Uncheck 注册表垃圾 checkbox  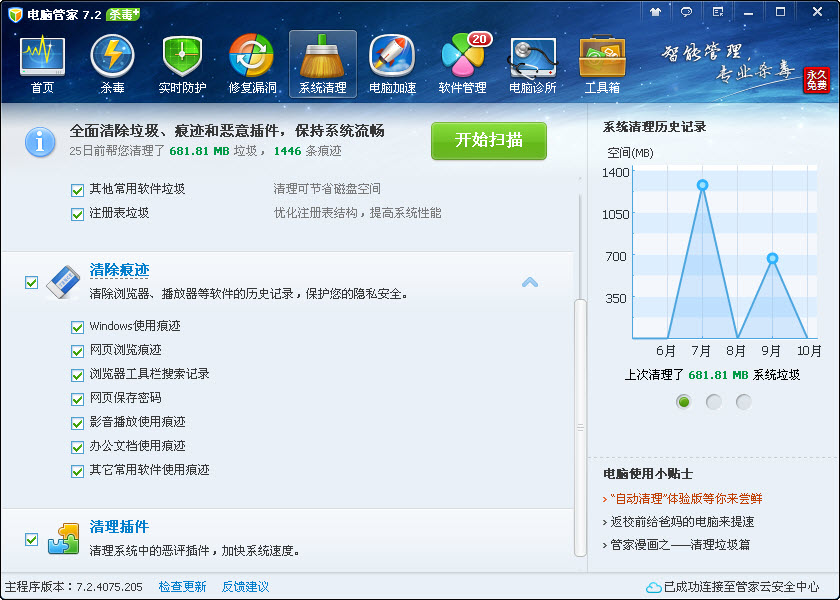tap(77, 214)
